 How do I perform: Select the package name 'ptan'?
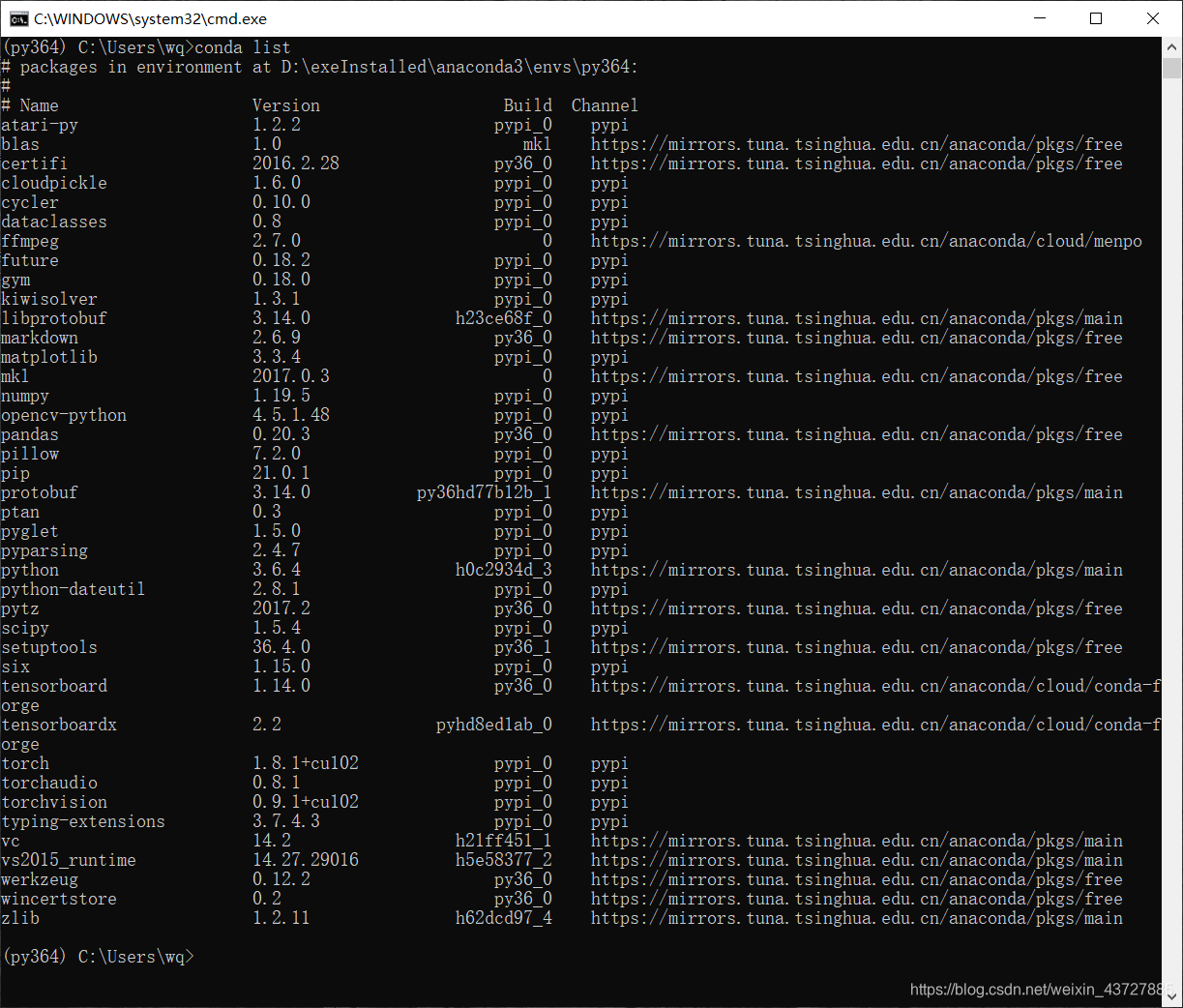[20, 512]
